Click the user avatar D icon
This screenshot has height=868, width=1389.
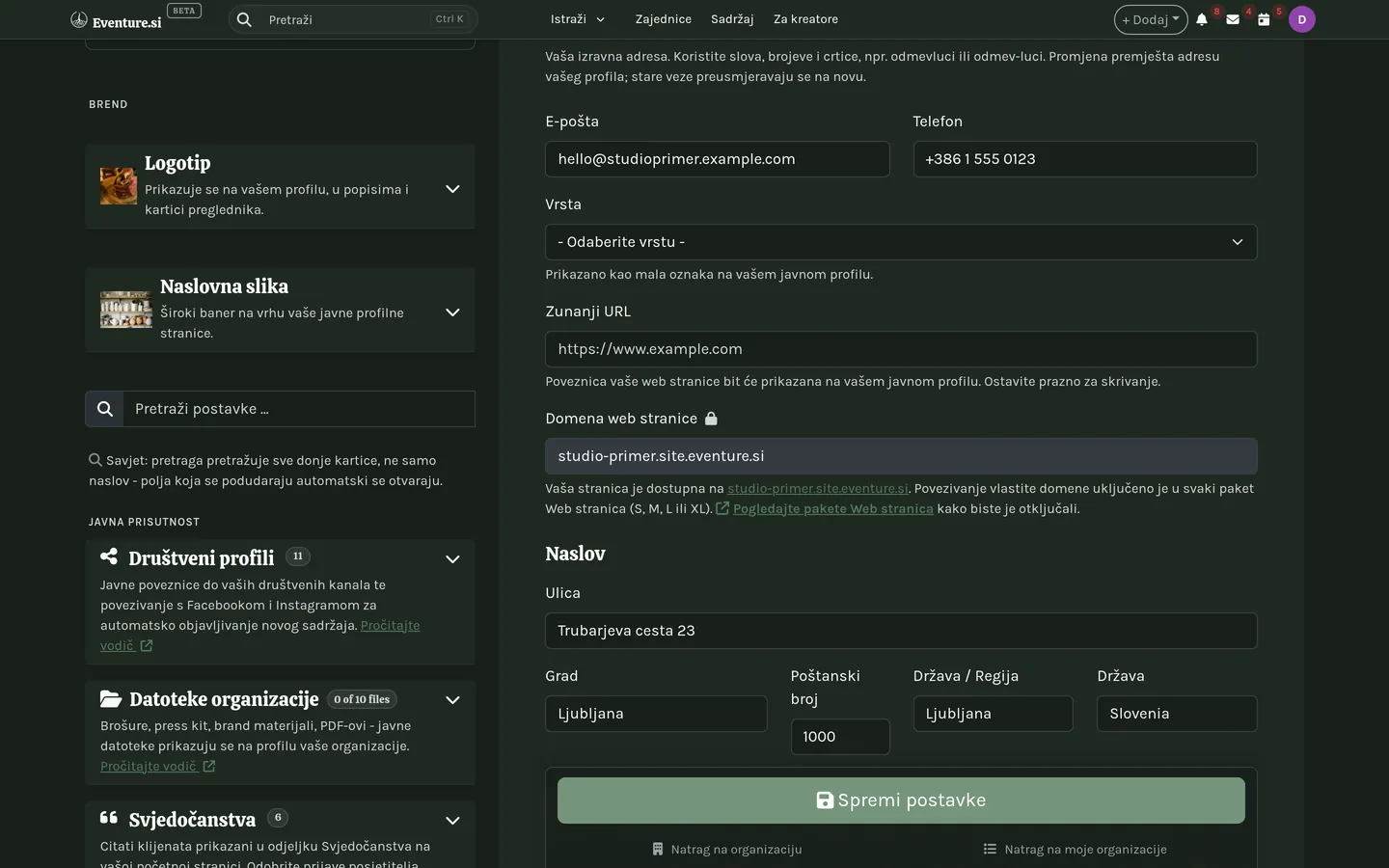[x=1302, y=19]
